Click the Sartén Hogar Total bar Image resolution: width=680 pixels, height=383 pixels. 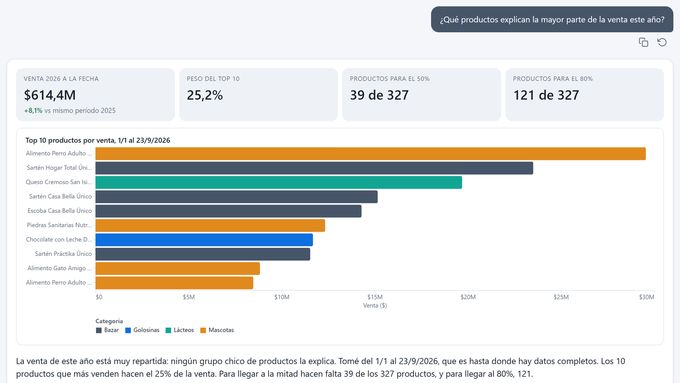314,168
